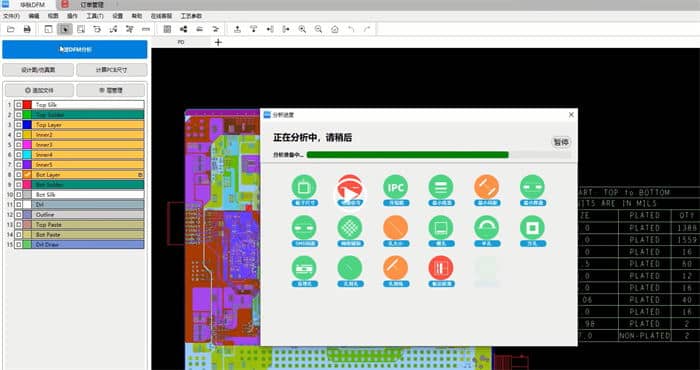Image resolution: width=700 pixels, height=370 pixels.
Task: Click the 1388 quantity value
Action: point(688,228)
